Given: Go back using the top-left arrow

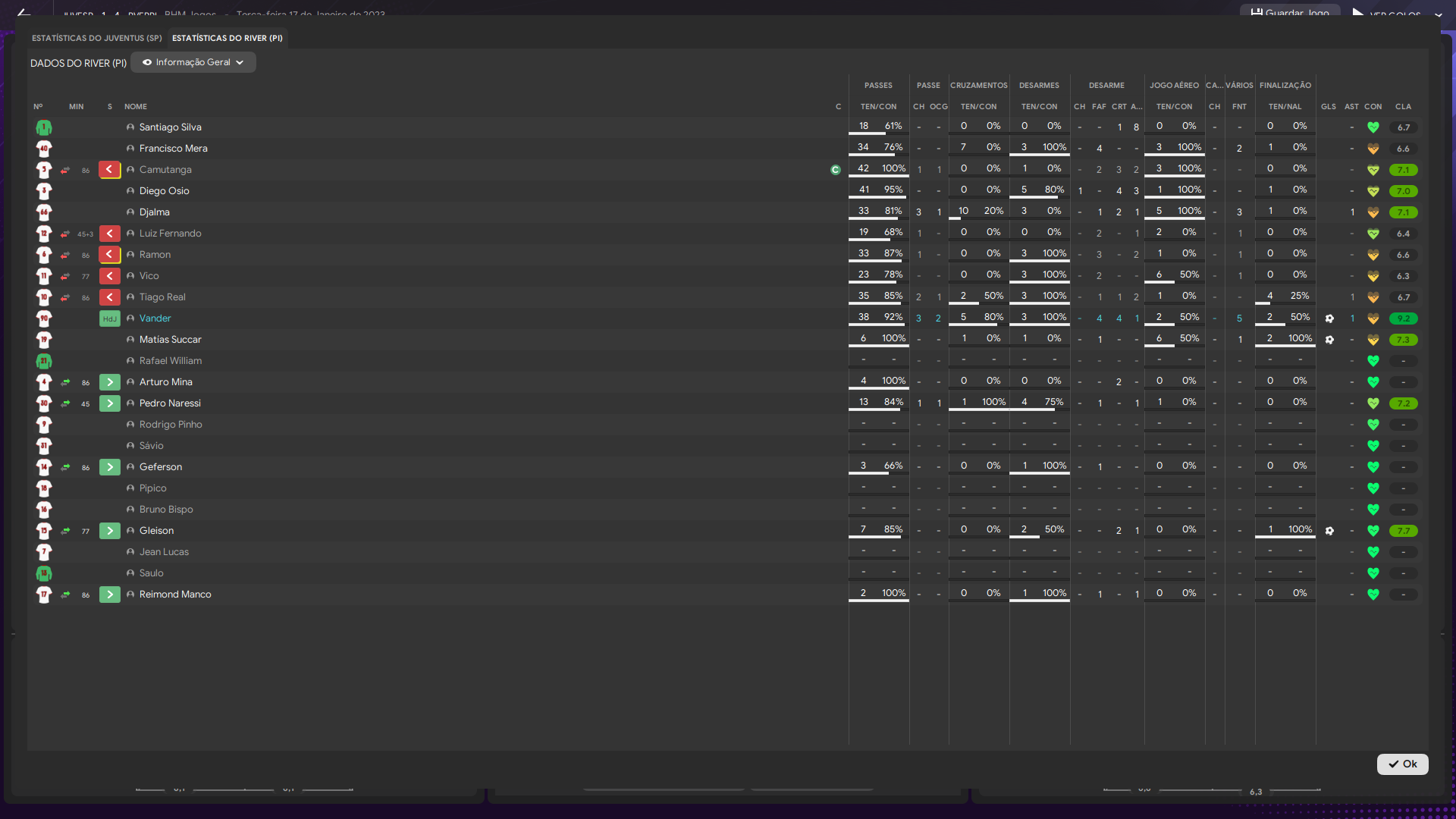Looking at the screenshot, I should [24, 12].
